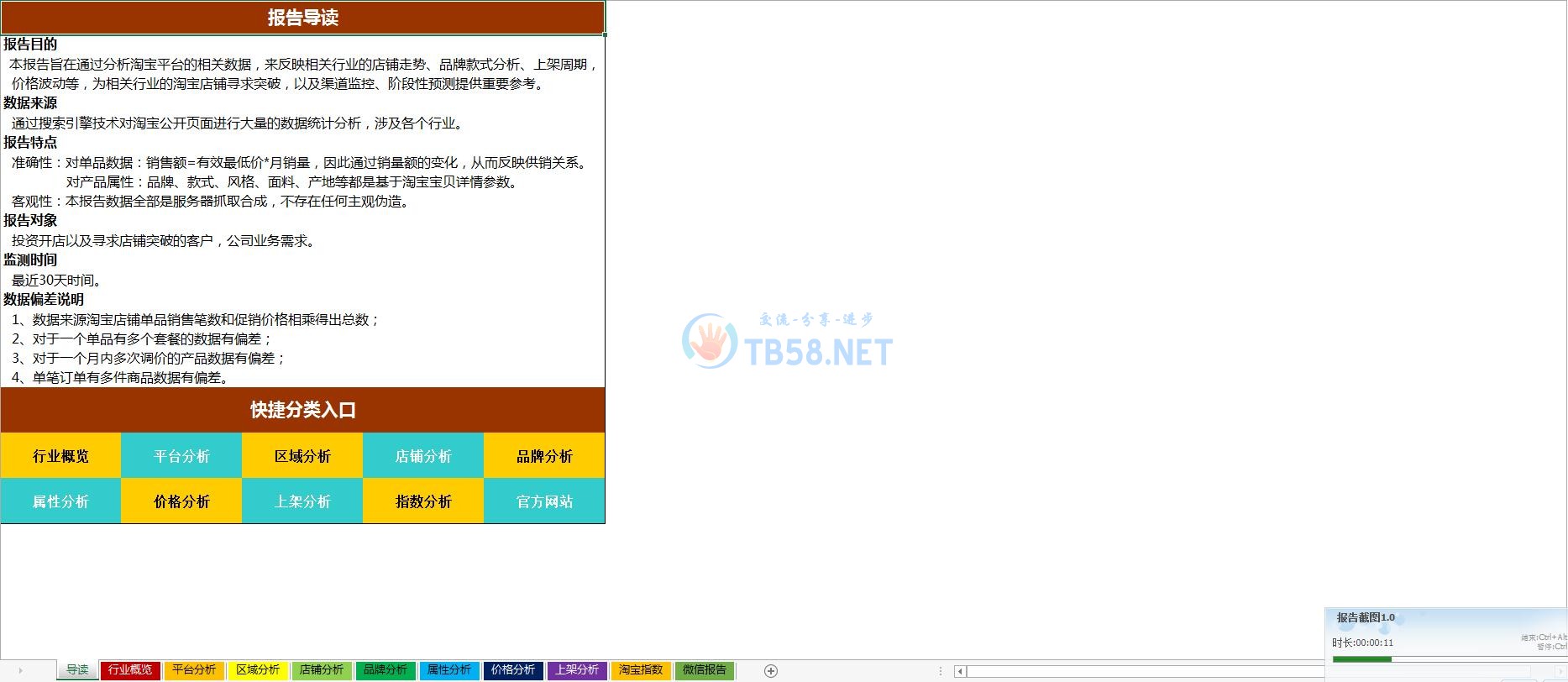Select the 价格分析 sheet tab
The image size is (1568, 682).
point(512,670)
